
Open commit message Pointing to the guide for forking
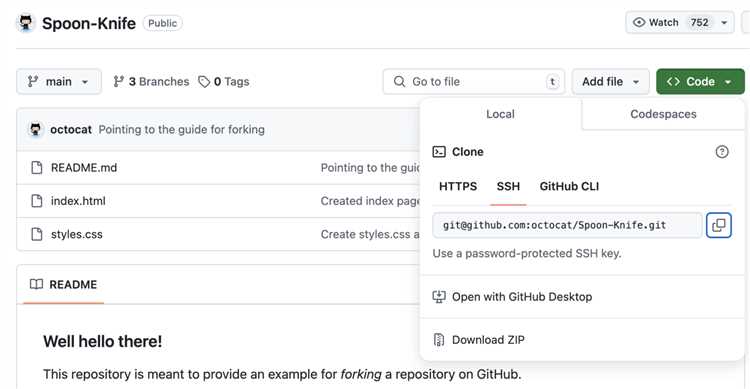pyautogui.click(x=181, y=129)
